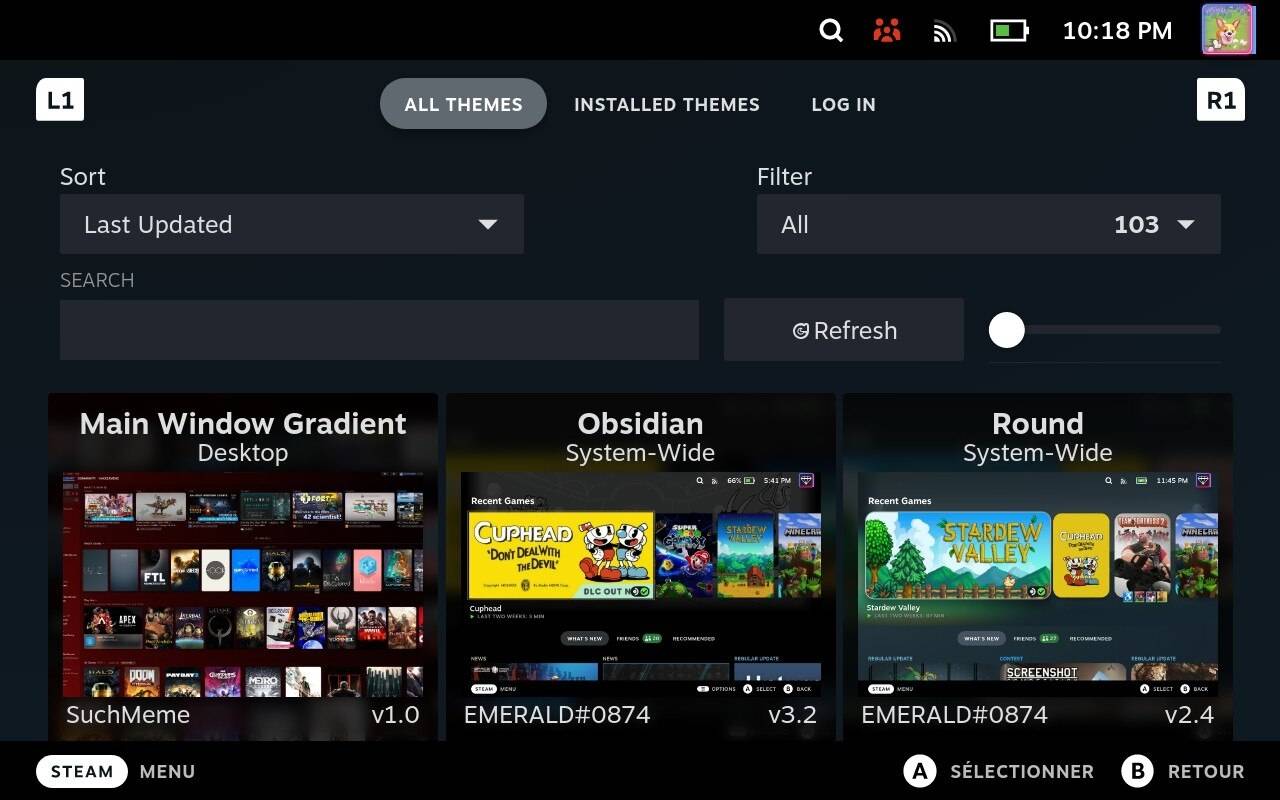Click the SuchMeme author name

pos(128,715)
